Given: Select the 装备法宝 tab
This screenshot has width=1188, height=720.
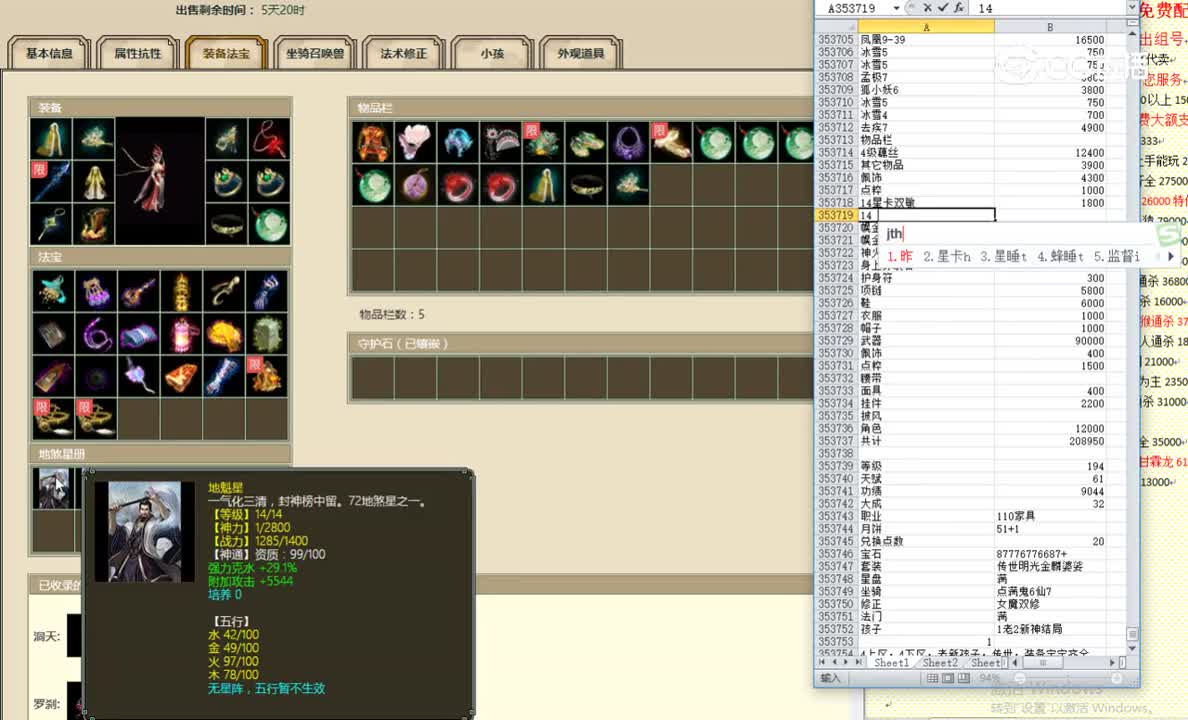Looking at the screenshot, I should point(227,53).
